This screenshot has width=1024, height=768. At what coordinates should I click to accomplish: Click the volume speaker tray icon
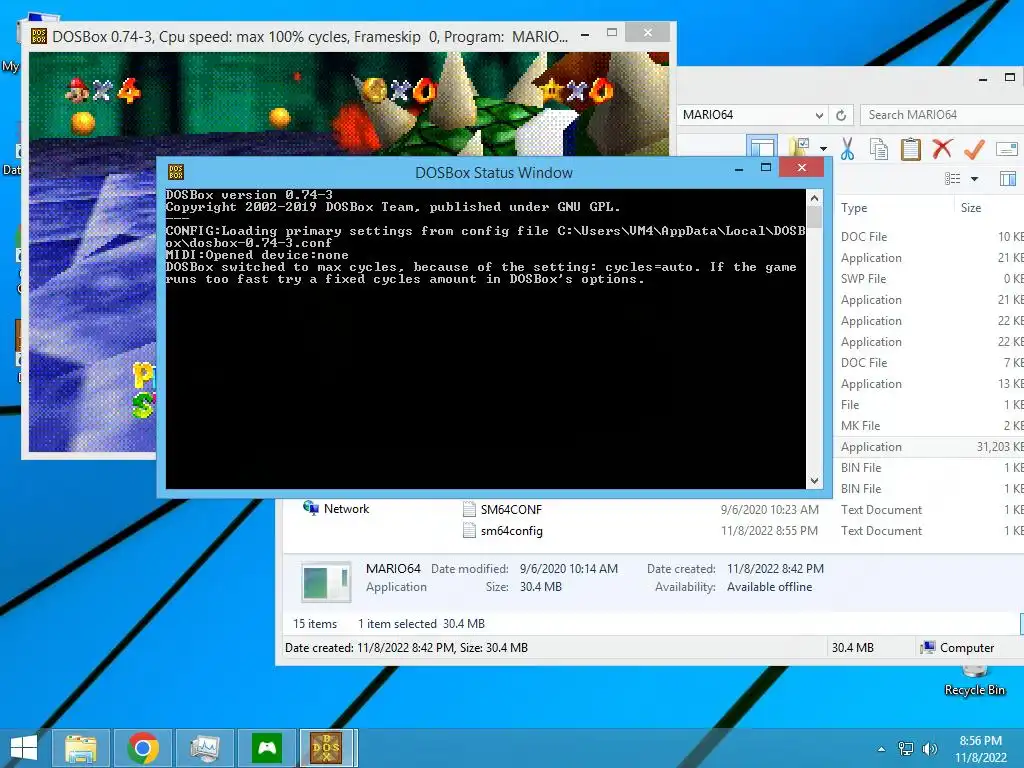click(929, 749)
